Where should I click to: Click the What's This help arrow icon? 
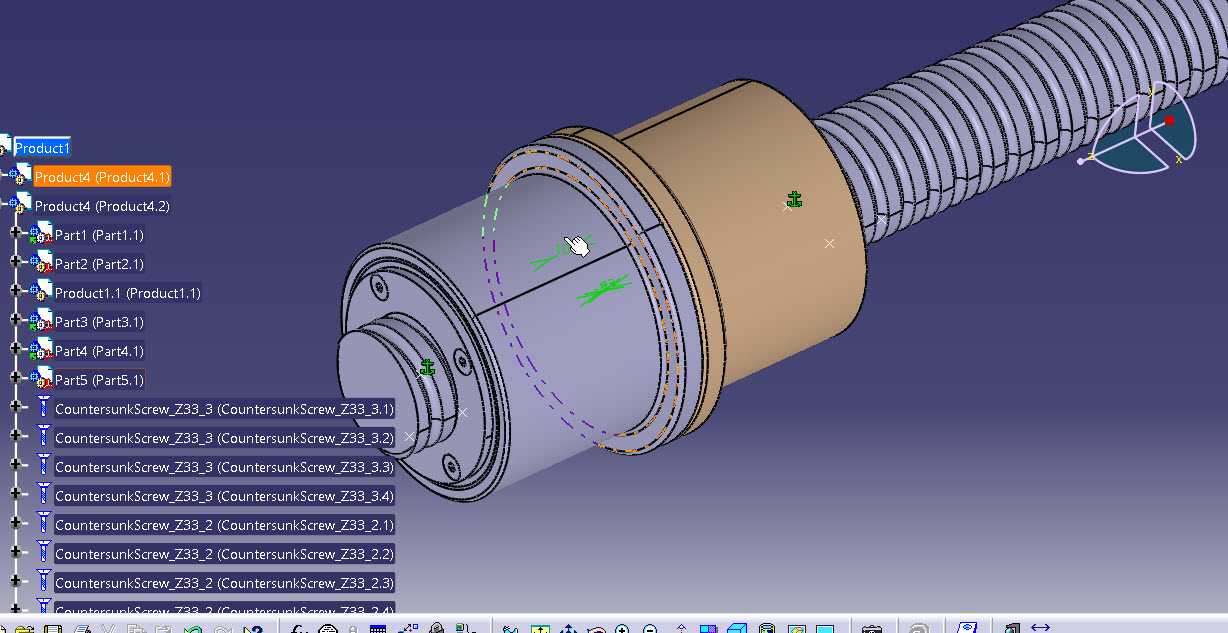pyautogui.click(x=253, y=630)
